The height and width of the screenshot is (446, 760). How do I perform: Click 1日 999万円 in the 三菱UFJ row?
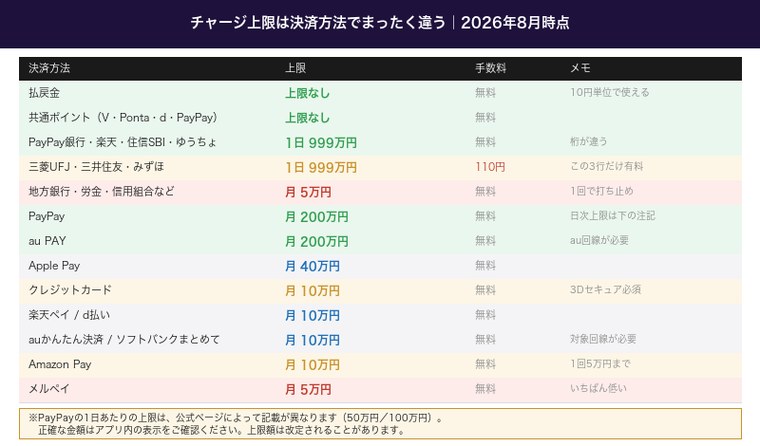tap(321, 167)
